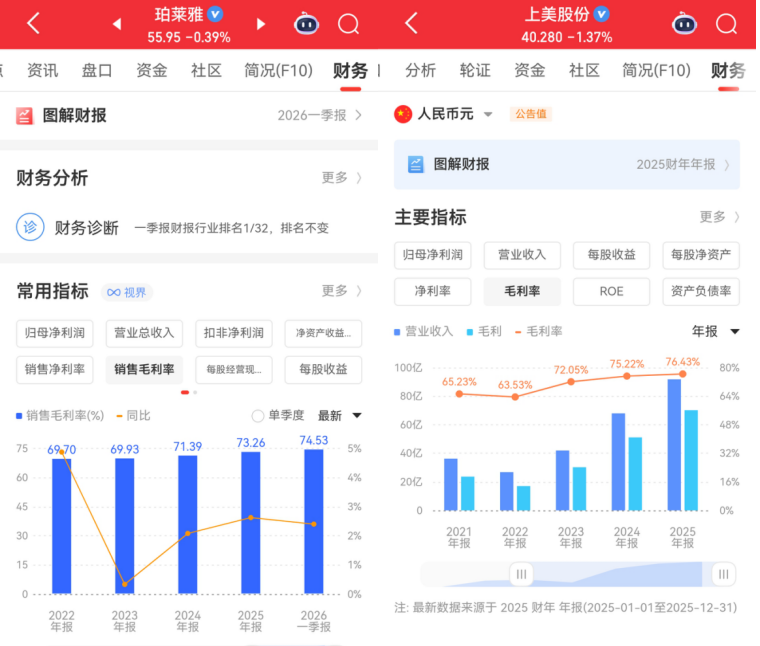Open 社区 tab on 珀莱雅 page

coord(206,70)
